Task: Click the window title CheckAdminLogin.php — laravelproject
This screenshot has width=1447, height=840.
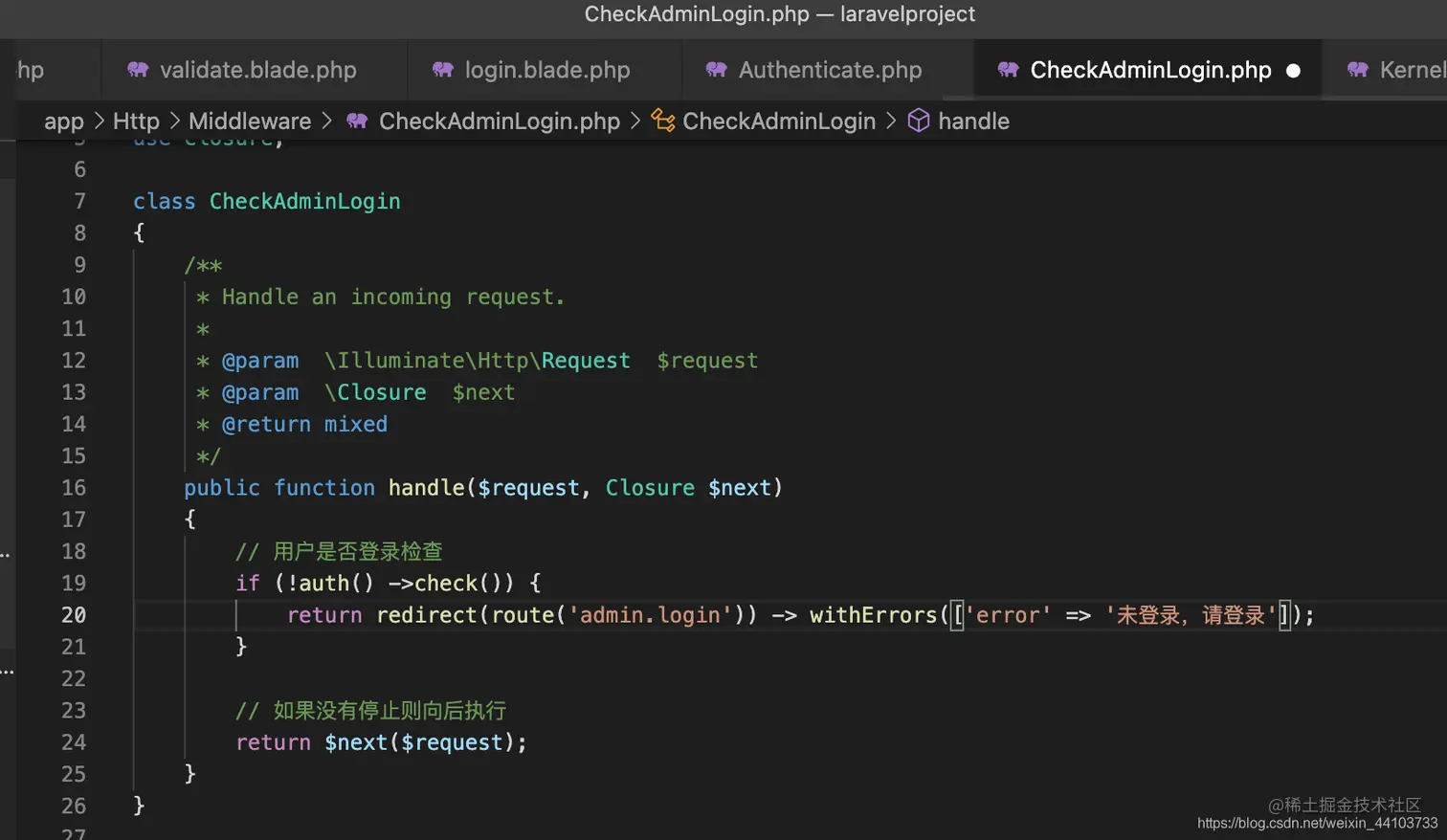Action: (779, 14)
